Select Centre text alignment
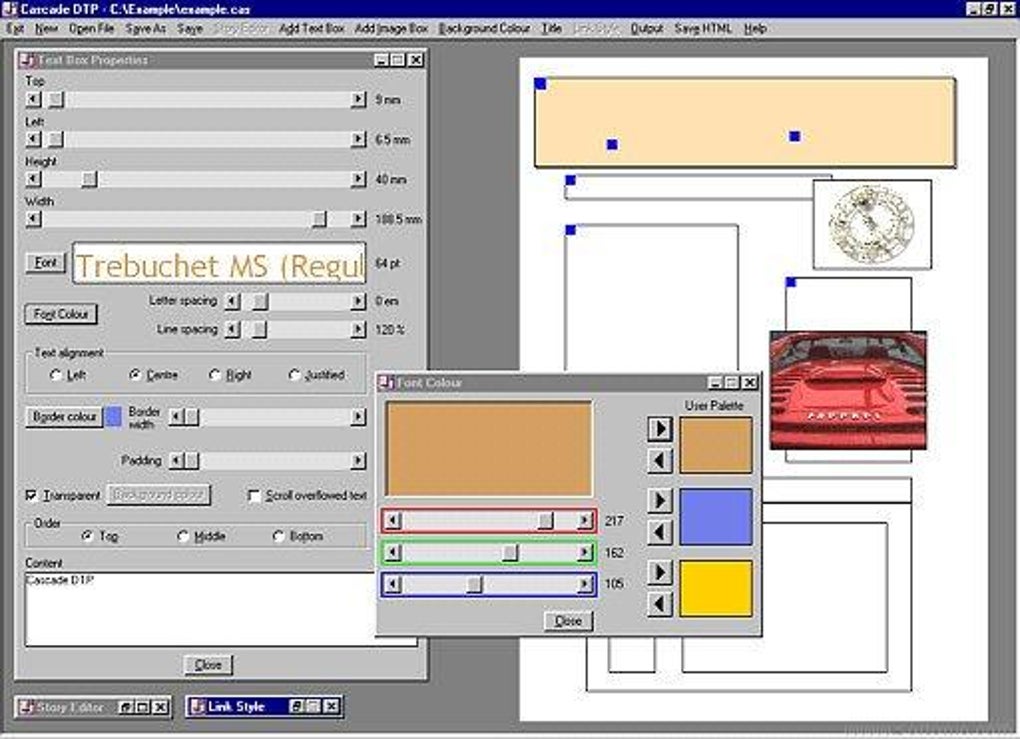This screenshot has height=739, width=1020. 154,375
